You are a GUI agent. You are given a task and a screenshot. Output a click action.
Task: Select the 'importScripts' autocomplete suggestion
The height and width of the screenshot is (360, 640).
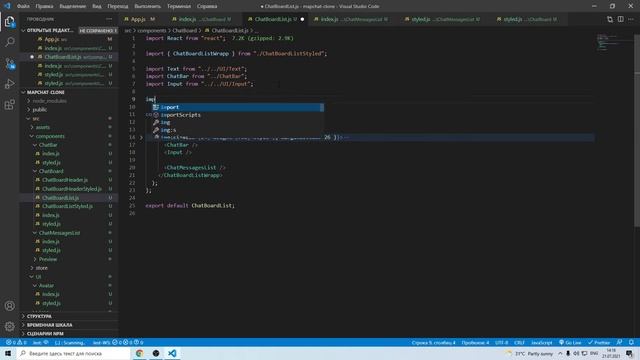click(238, 115)
